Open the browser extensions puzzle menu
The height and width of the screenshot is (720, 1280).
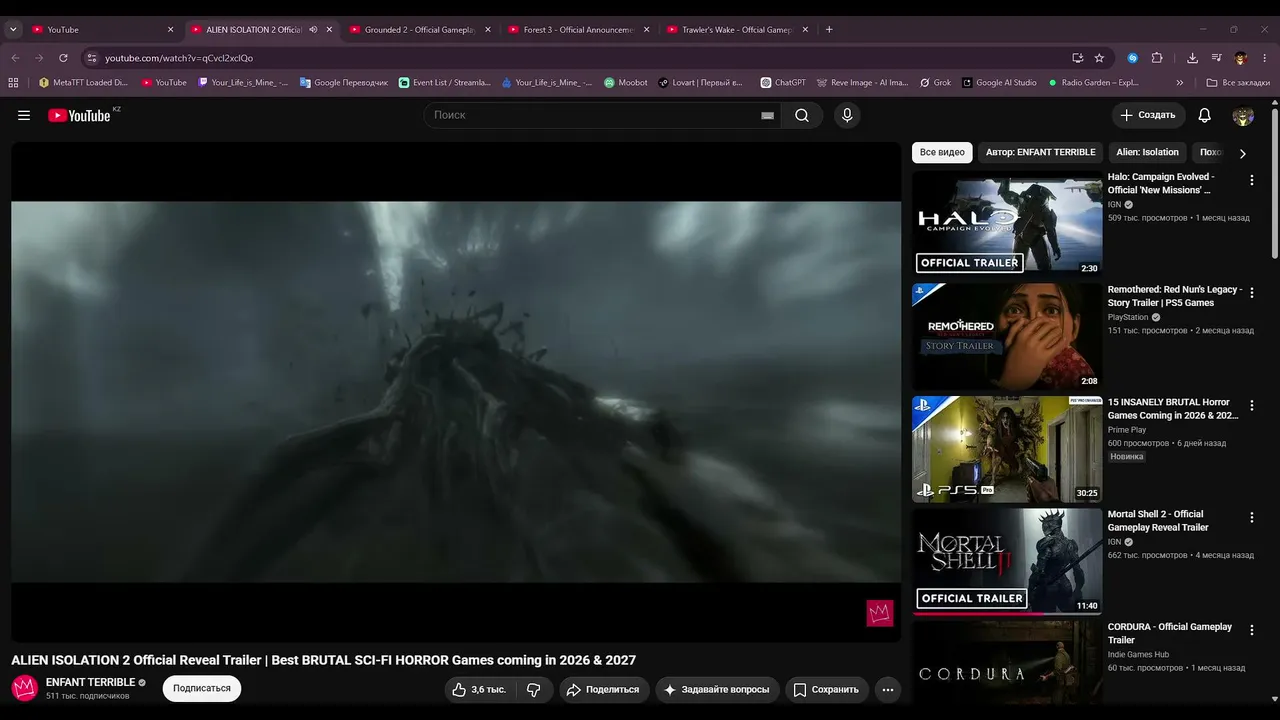click(1157, 58)
